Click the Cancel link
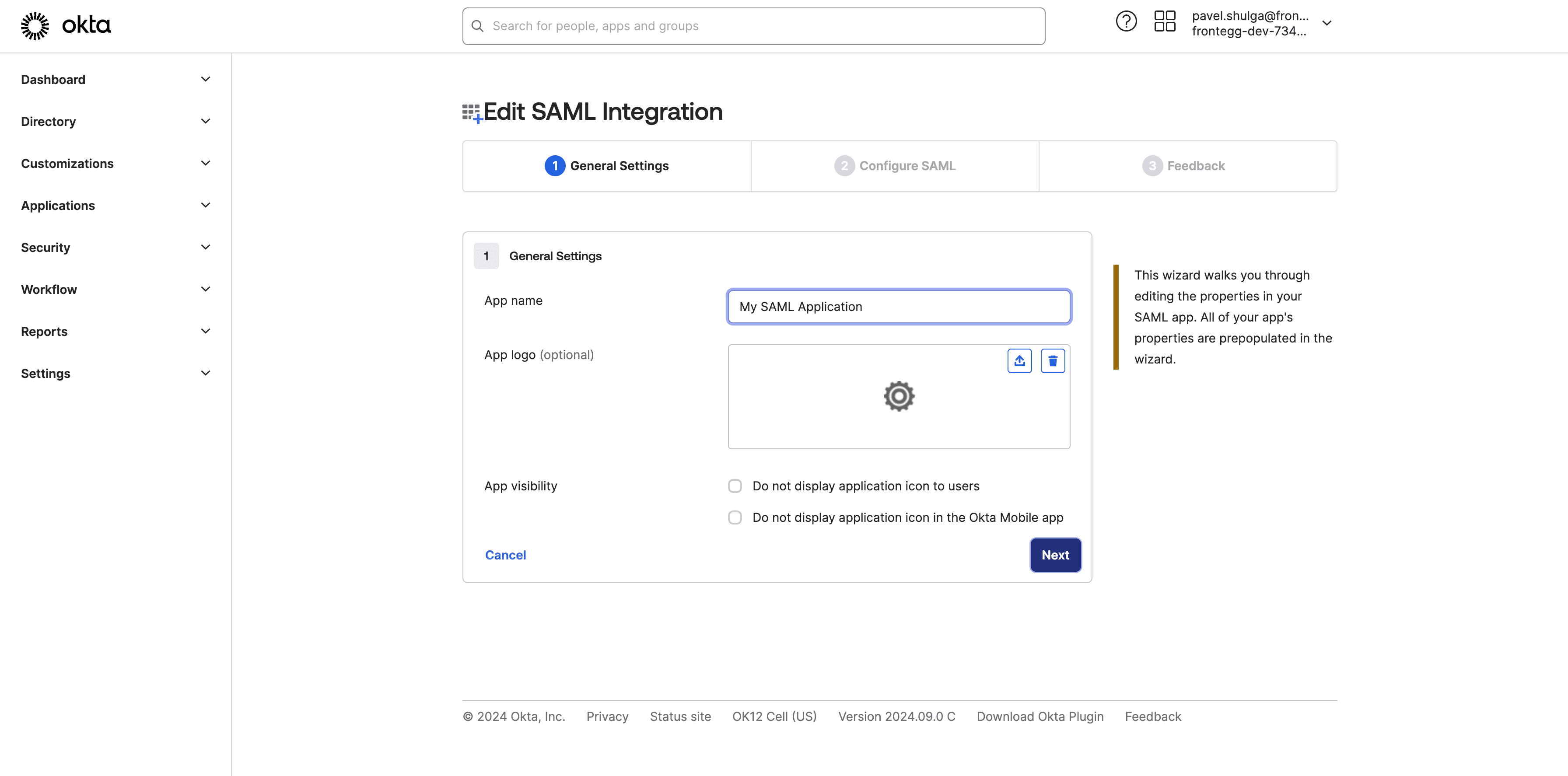 [505, 555]
